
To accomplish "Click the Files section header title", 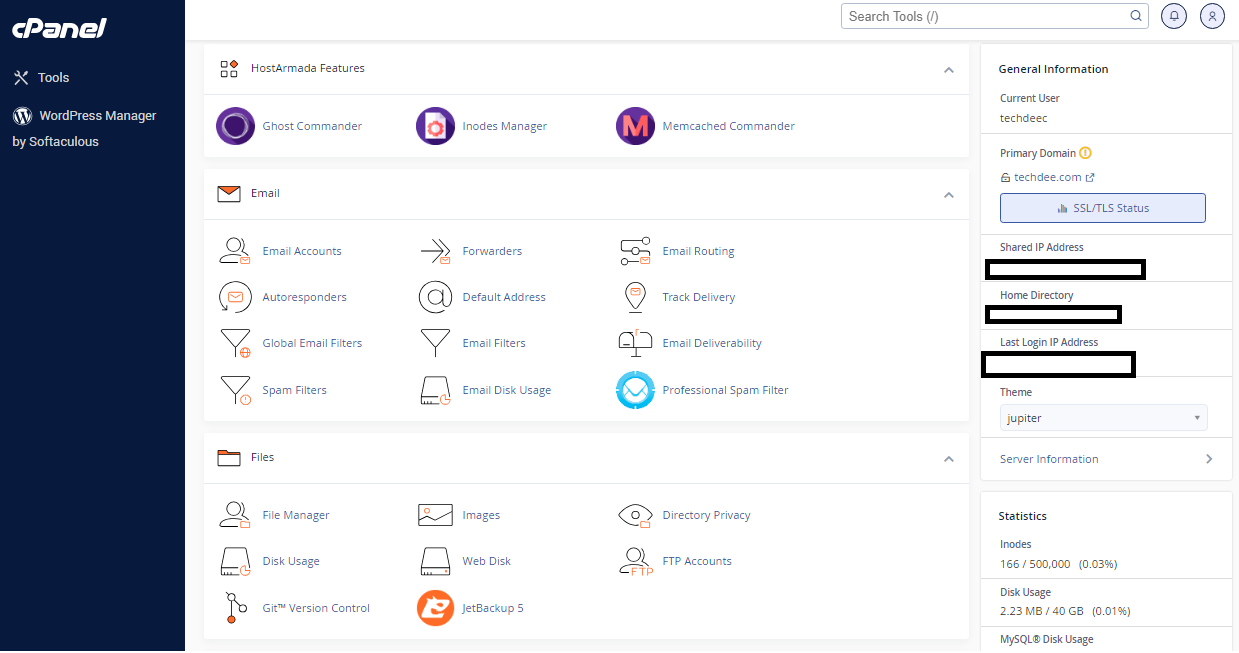I will 262,457.
